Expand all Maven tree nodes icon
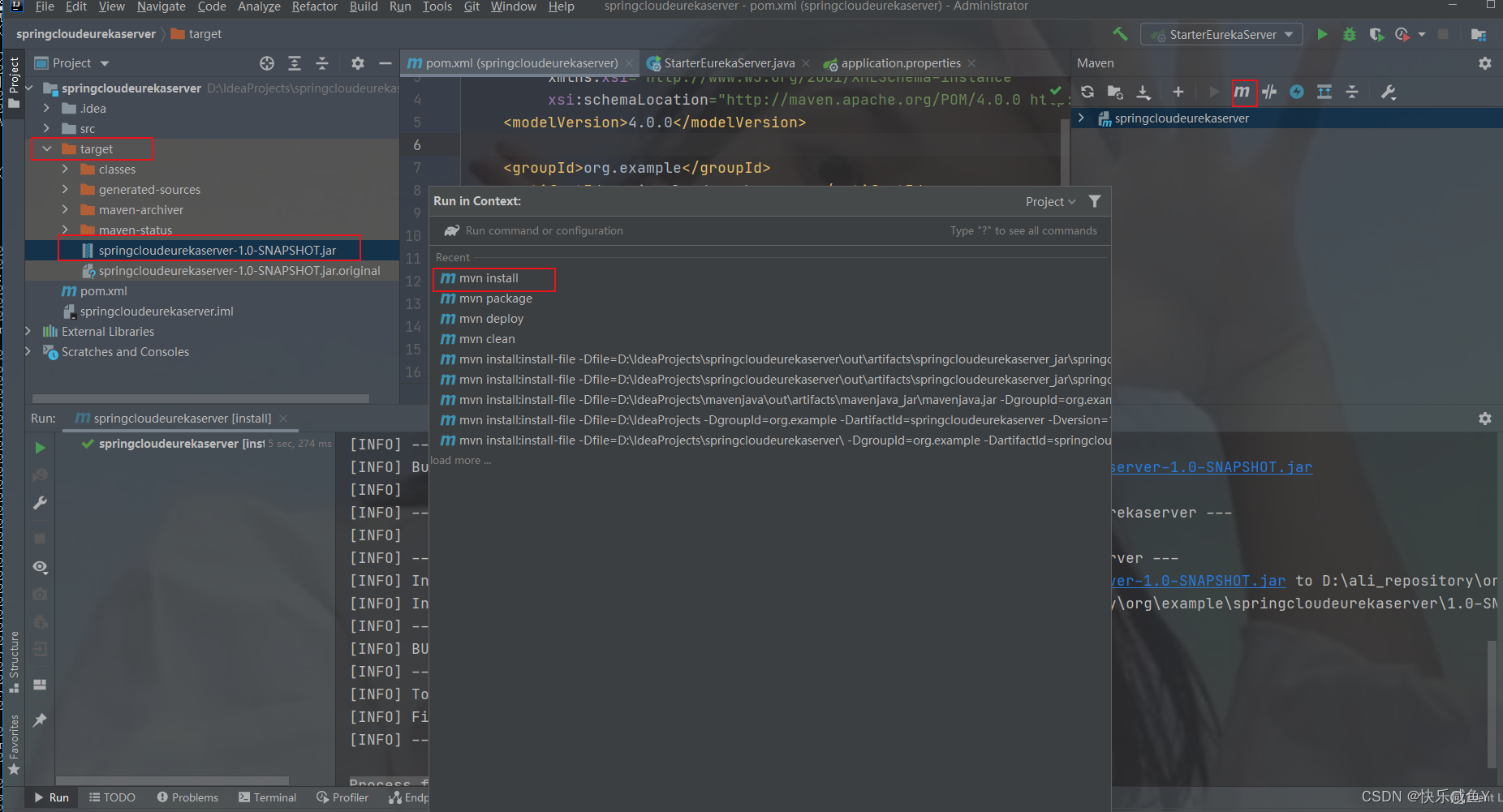Viewport: 1503px width, 812px height. pyautogui.click(x=1324, y=92)
